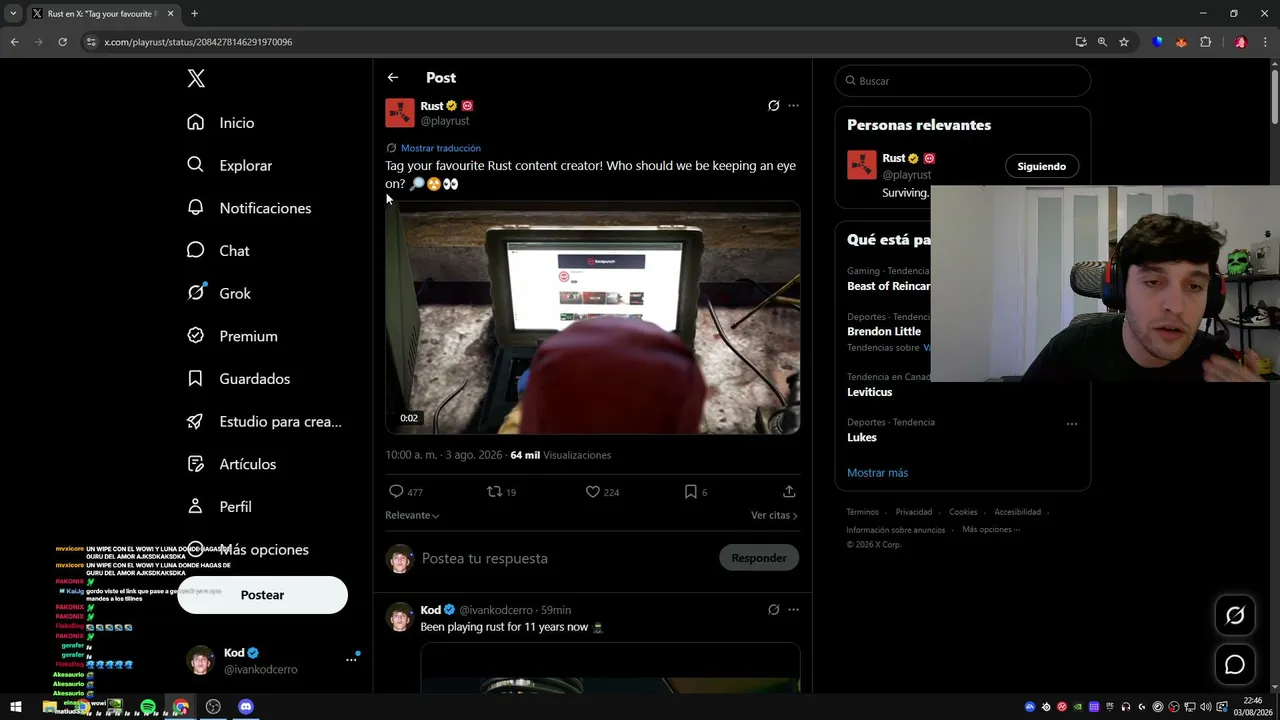The height and width of the screenshot is (720, 1280).
Task: Open the Relevante sort dropdown
Action: pyautogui.click(x=412, y=515)
